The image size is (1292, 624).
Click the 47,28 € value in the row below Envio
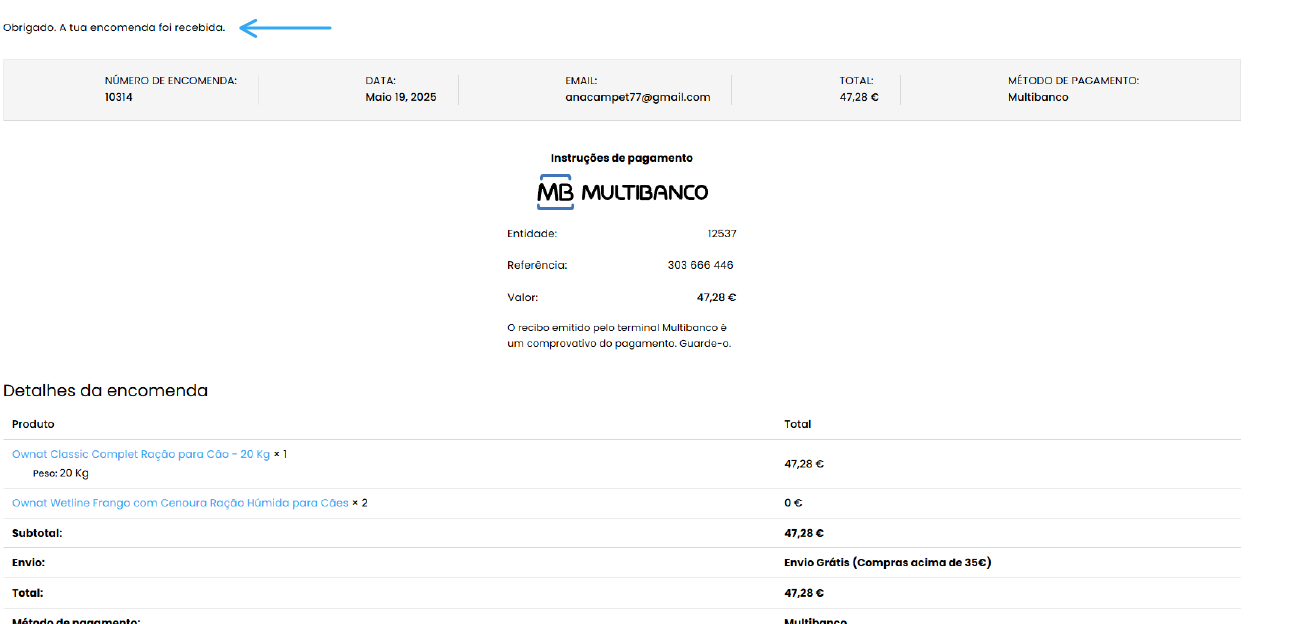[x=804, y=593]
